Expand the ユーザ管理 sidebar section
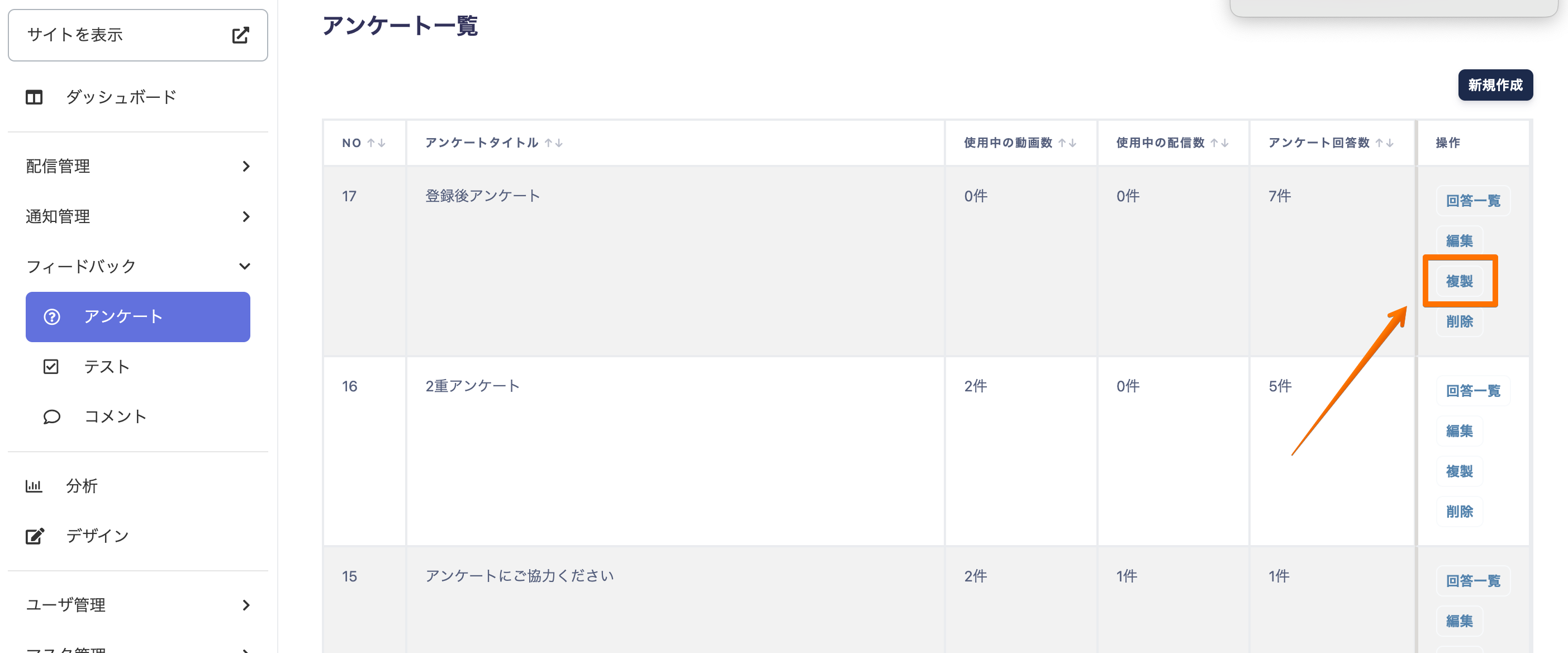The image size is (1568, 653). point(245,605)
